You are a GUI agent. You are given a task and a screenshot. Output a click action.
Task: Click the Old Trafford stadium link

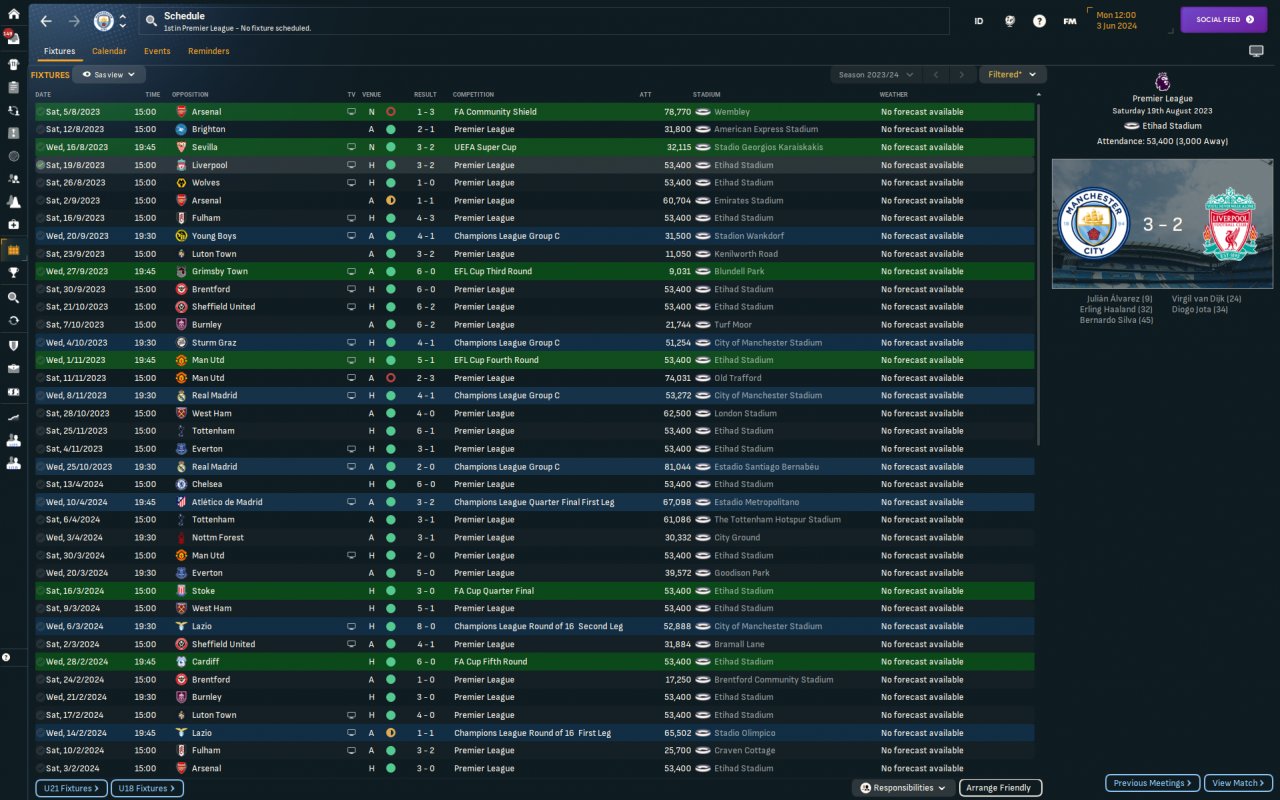coord(738,378)
